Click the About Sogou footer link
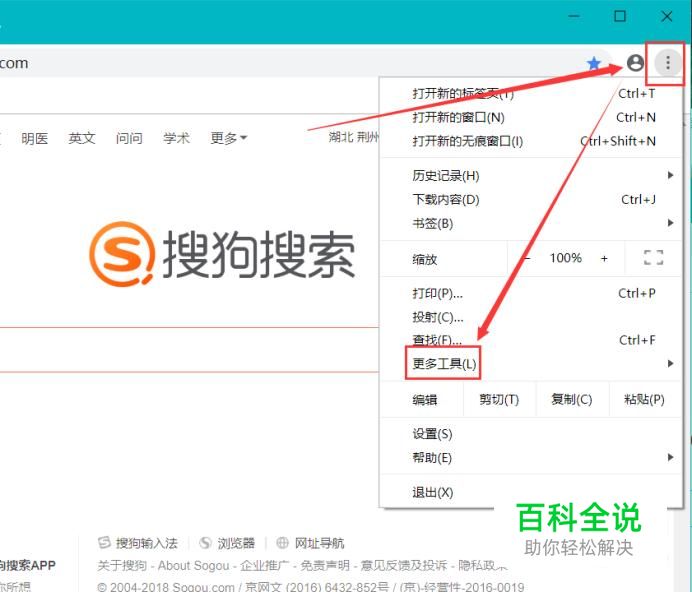The width and height of the screenshot is (692, 592). [x=193, y=566]
